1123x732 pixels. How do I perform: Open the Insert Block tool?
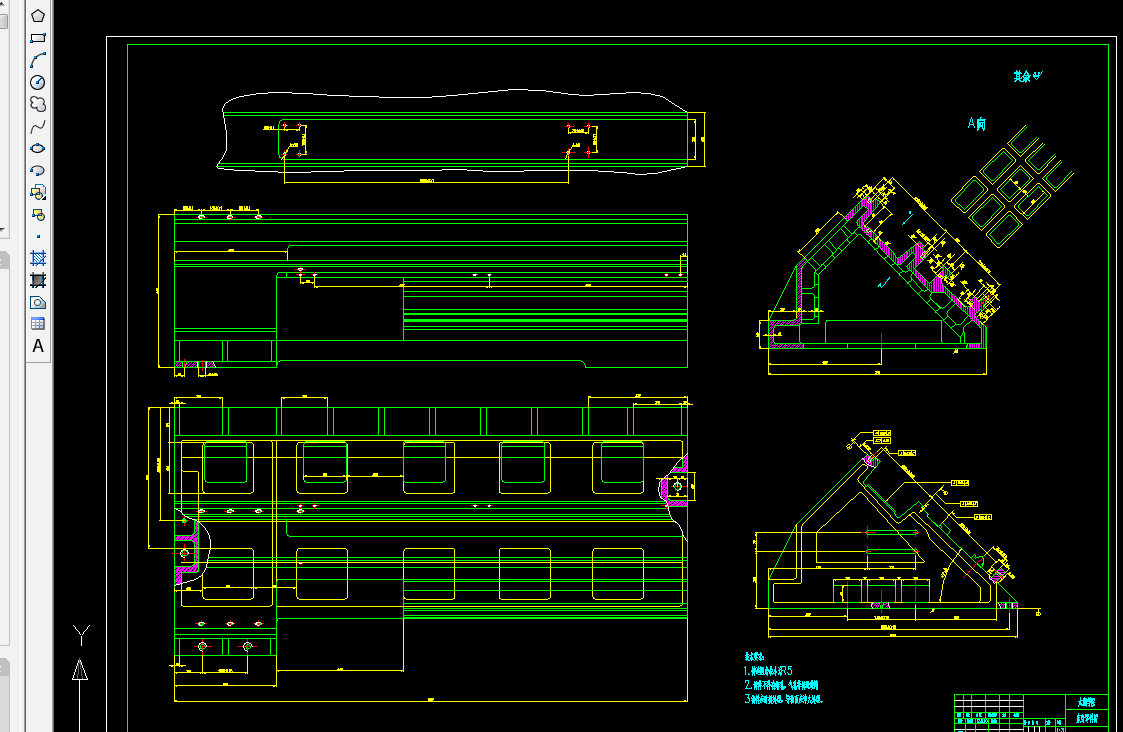pyautogui.click(x=38, y=192)
